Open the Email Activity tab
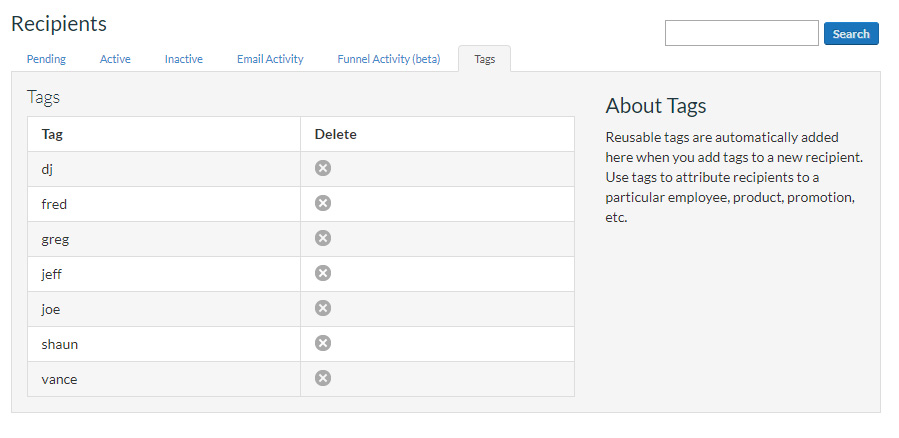This screenshot has height=438, width=899. (x=270, y=59)
